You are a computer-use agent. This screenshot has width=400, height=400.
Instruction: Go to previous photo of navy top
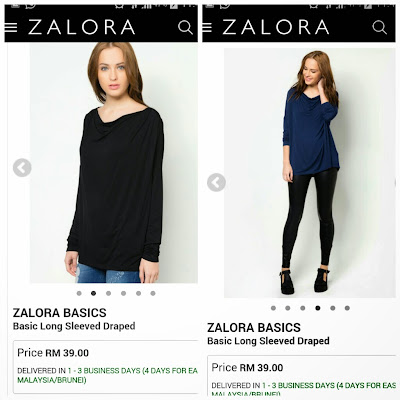click(x=216, y=182)
